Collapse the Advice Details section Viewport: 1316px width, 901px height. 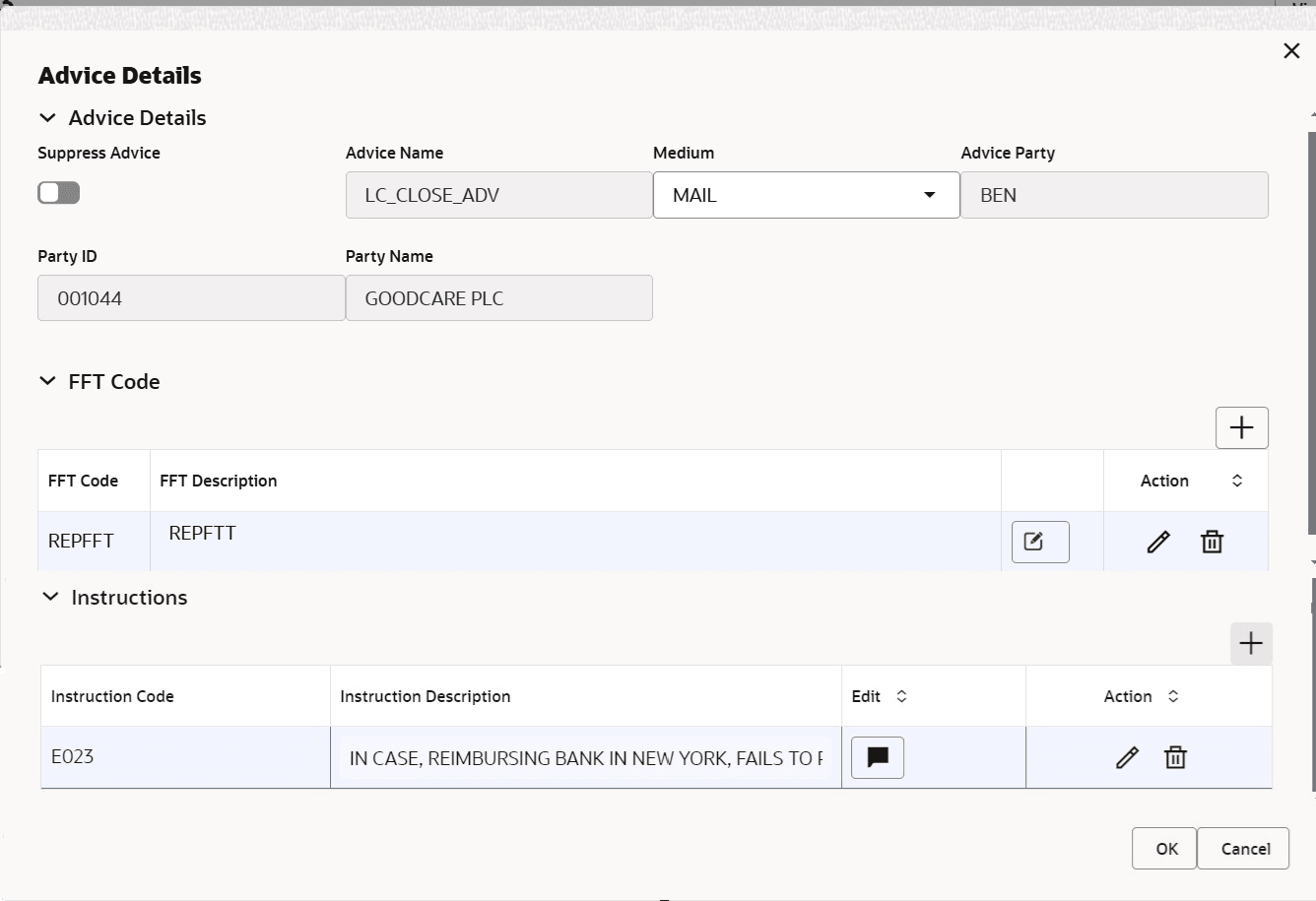(47, 117)
